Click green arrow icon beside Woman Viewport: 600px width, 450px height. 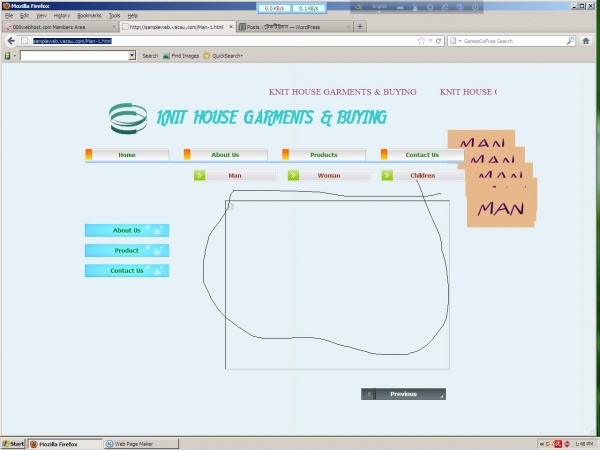point(293,175)
